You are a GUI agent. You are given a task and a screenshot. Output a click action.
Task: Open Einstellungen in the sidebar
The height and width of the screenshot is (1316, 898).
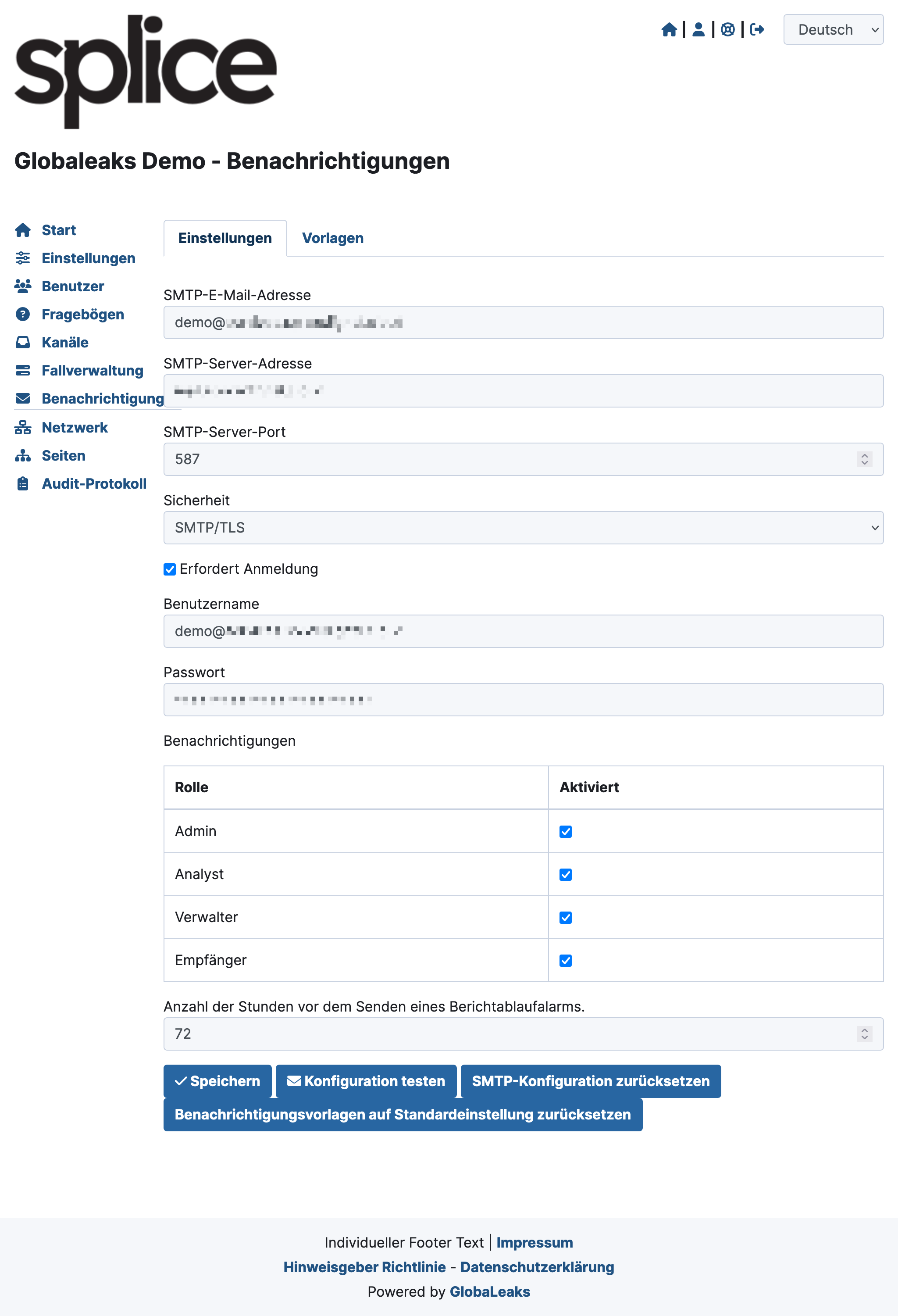pyautogui.click(x=88, y=258)
